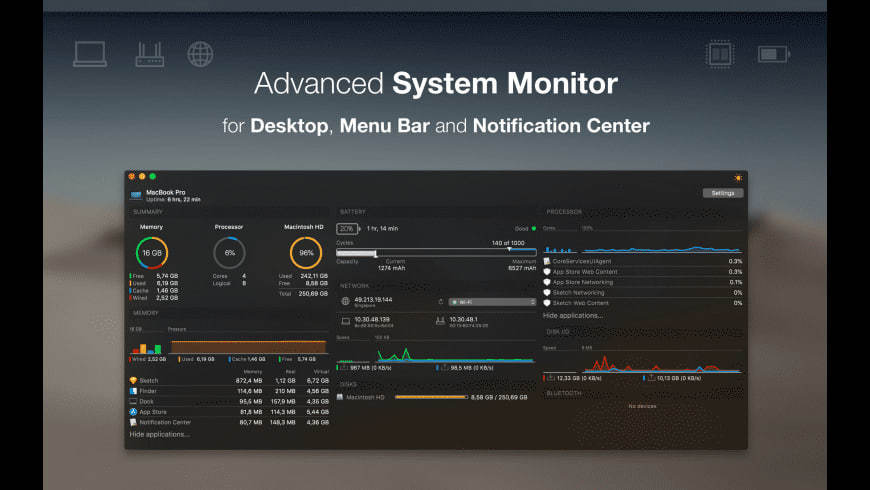Click the App Store icon in memory list

click(133, 411)
